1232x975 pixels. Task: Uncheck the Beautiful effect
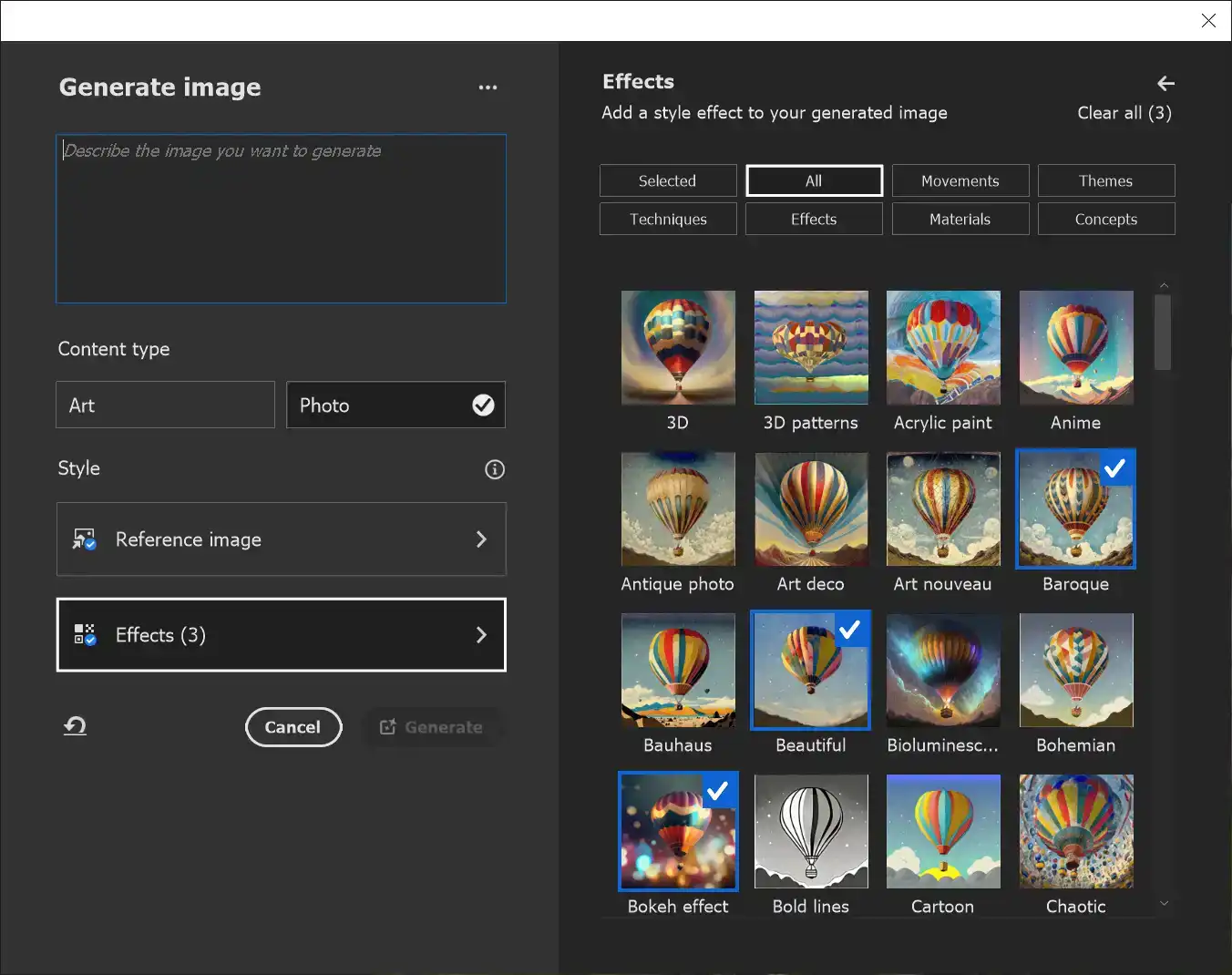849,629
